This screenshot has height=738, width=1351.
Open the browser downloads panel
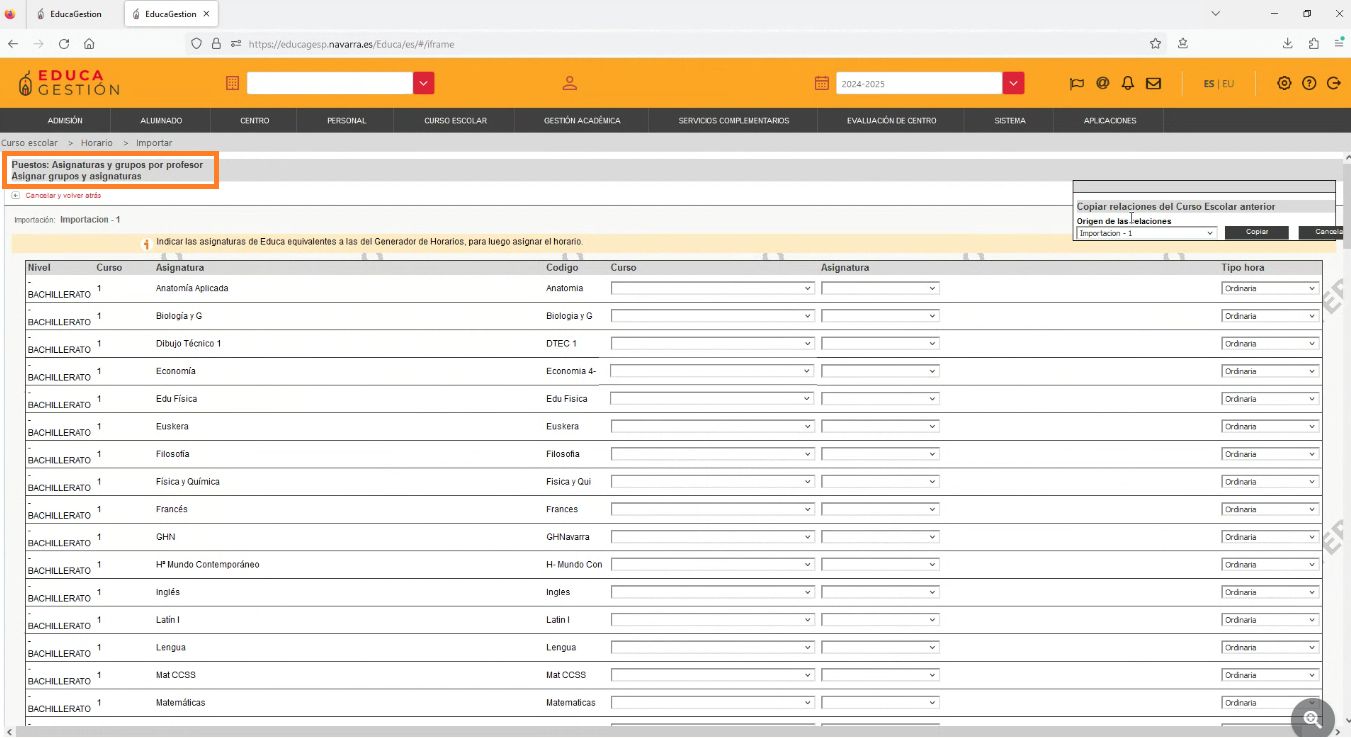click(x=1288, y=44)
